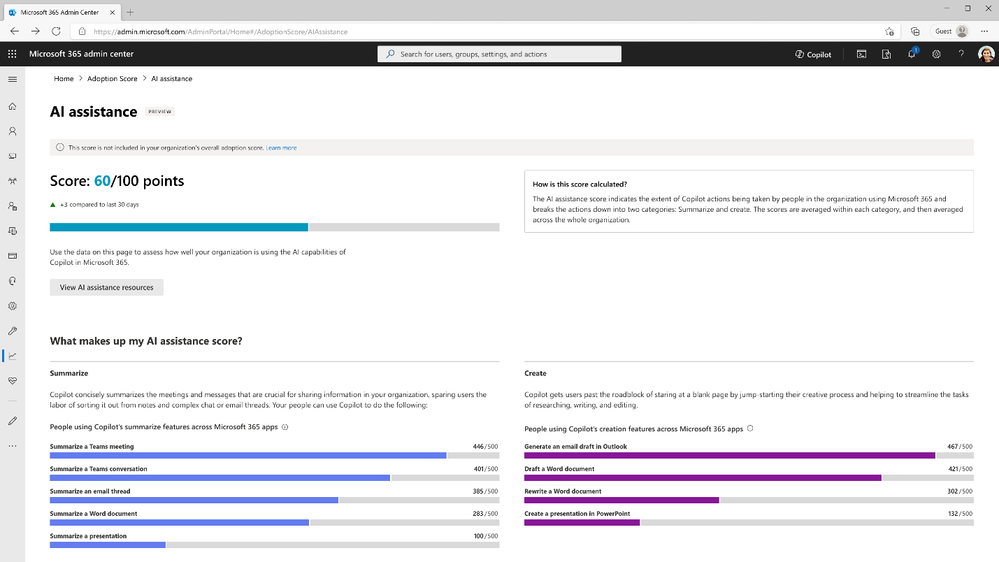This screenshot has width=999, height=562.
Task: Open the Reports chart sidebar icon
Action: pos(12,356)
